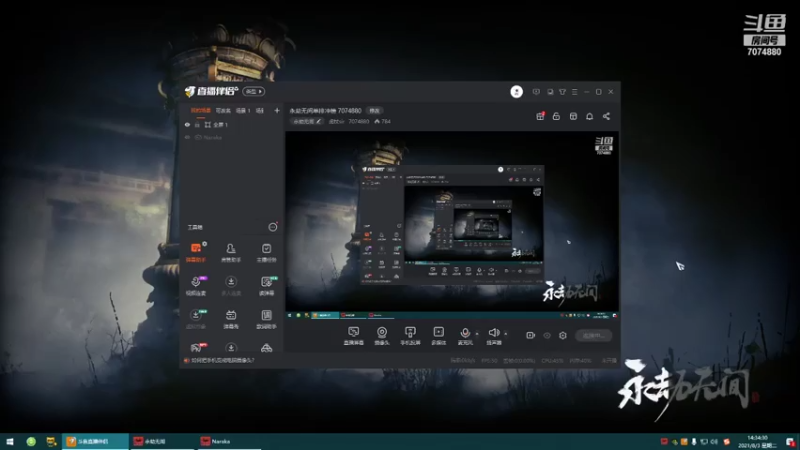Toggle lock on the full-screen source
This screenshot has height=450, width=800.
point(197,124)
